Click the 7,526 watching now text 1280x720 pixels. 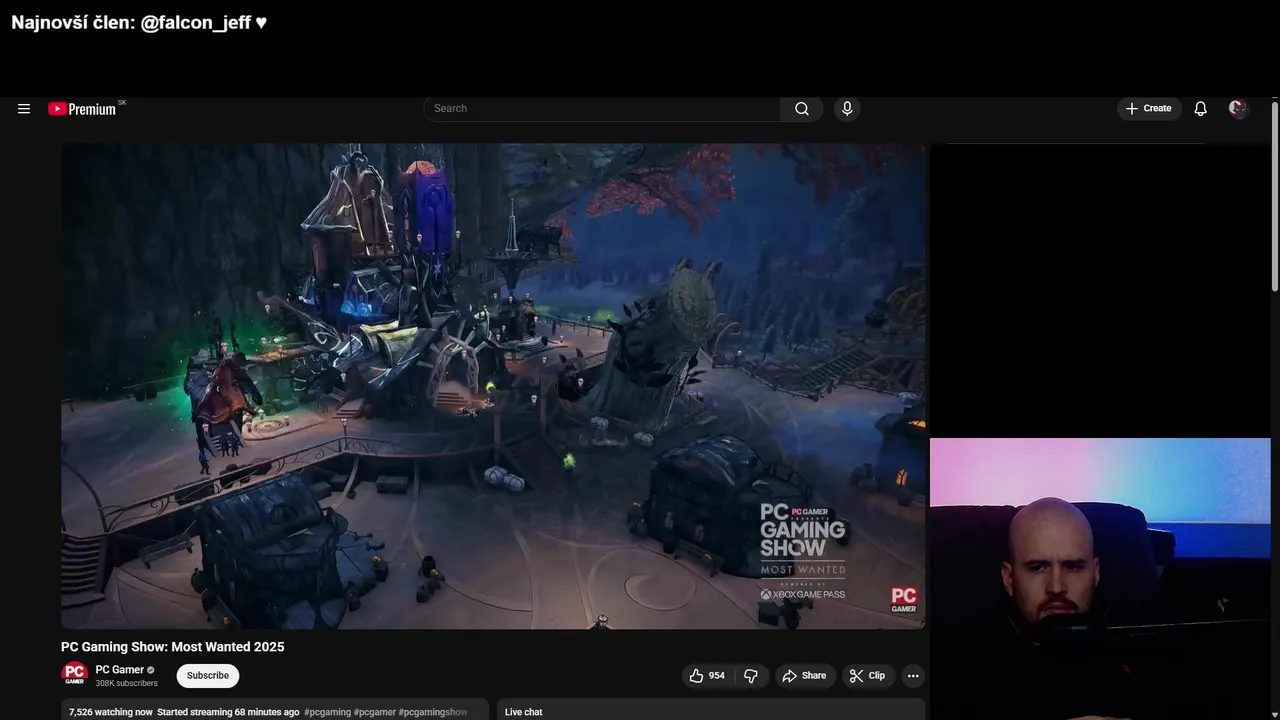[x=110, y=712]
